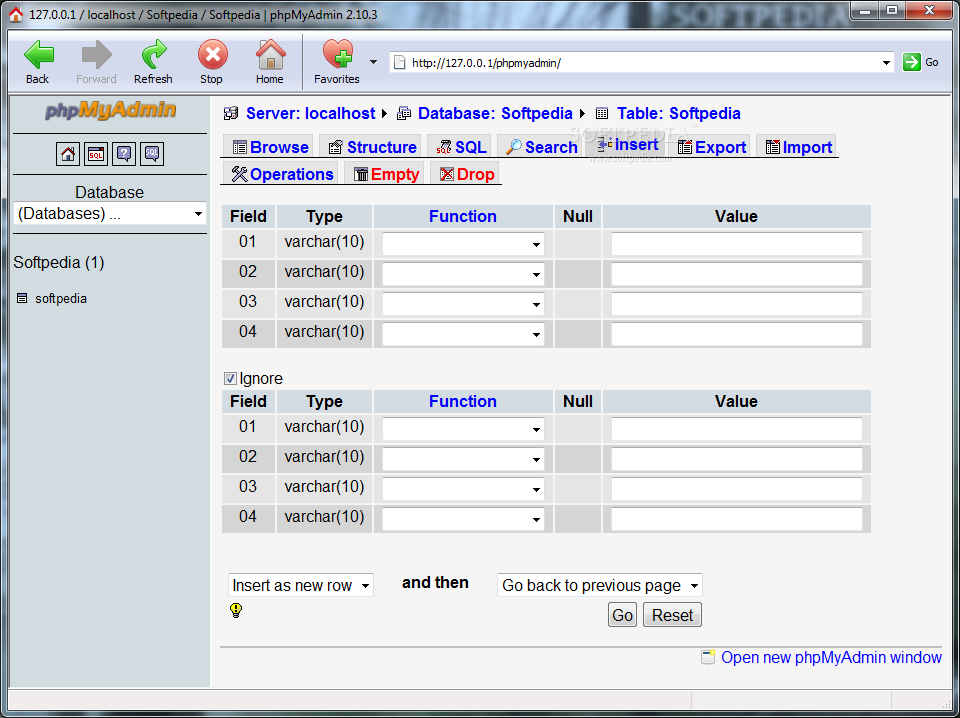The image size is (960, 718).
Task: Open the 'Insert as new row' dropdown
Action: tap(301, 585)
